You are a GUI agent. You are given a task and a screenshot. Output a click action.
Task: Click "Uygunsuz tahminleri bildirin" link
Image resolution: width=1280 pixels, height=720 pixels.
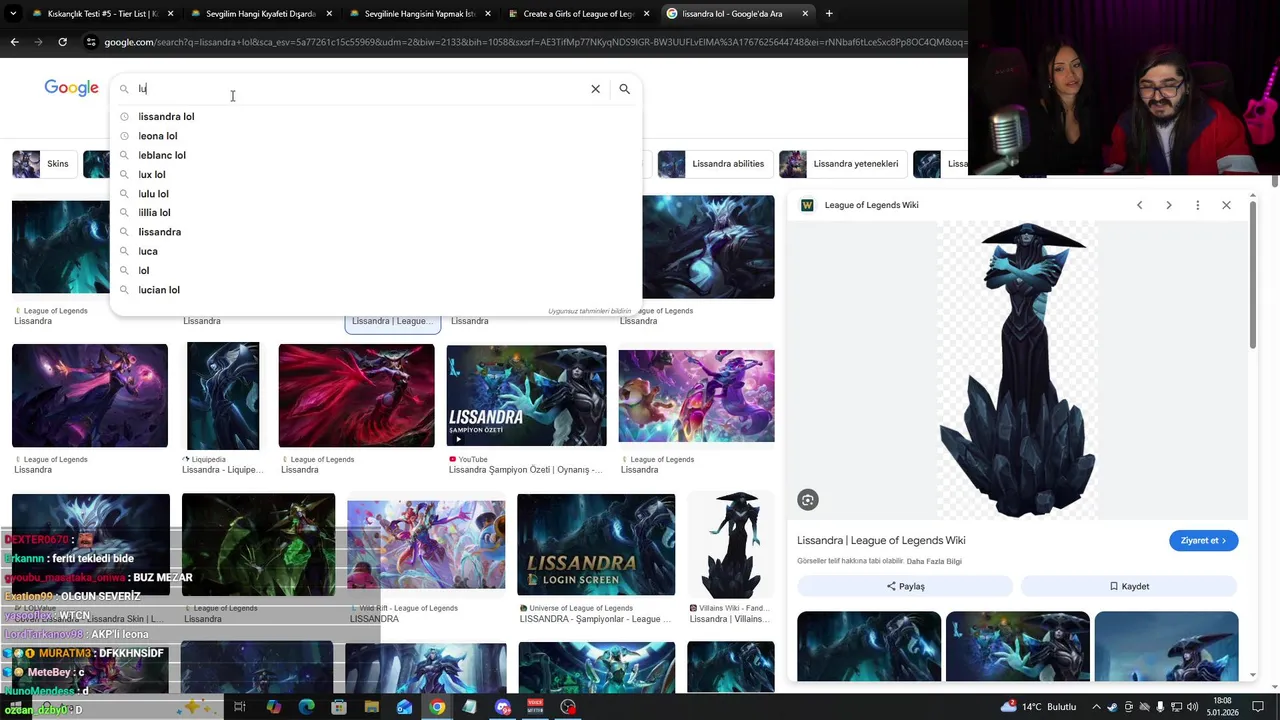(590, 311)
